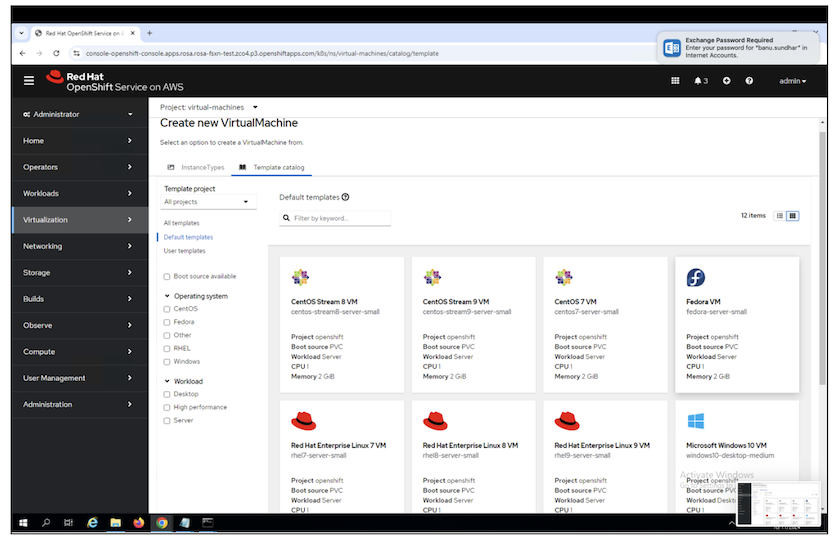840x541 pixels.
Task: Open the notifications bell
Action: click(x=701, y=81)
